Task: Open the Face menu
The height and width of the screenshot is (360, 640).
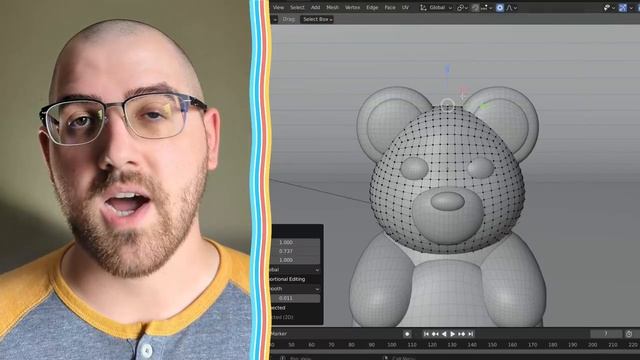Action: point(390,7)
